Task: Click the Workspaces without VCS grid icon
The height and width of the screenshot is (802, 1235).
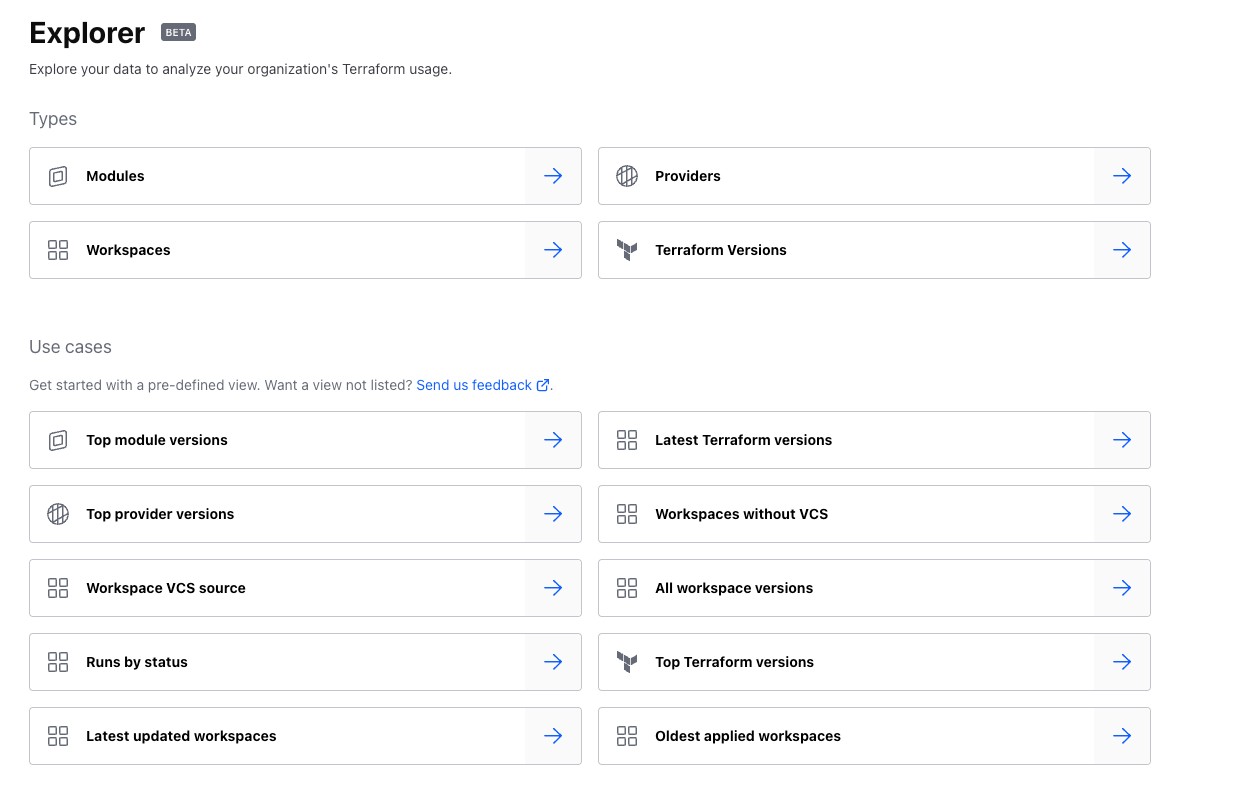Action: coord(627,514)
